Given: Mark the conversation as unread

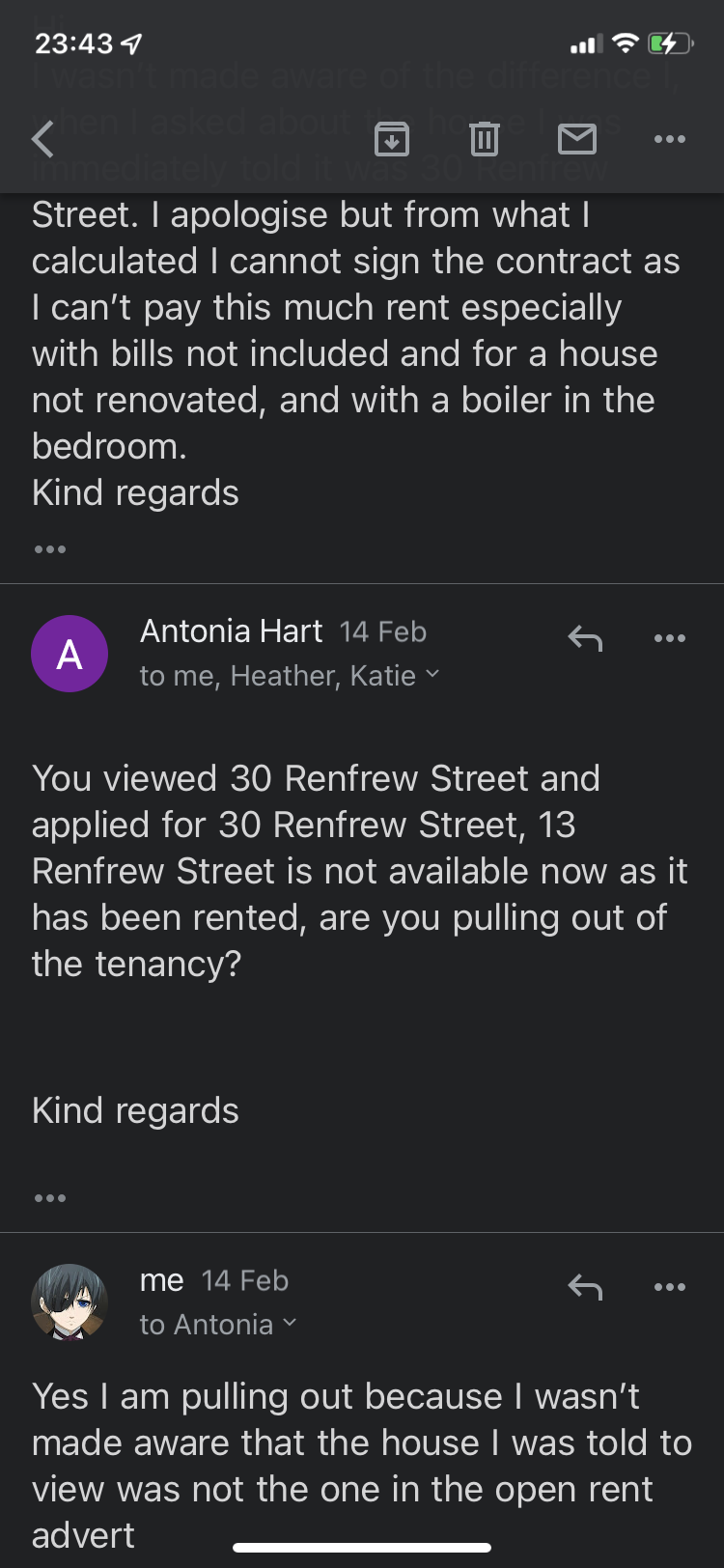Looking at the screenshot, I should 577,140.
